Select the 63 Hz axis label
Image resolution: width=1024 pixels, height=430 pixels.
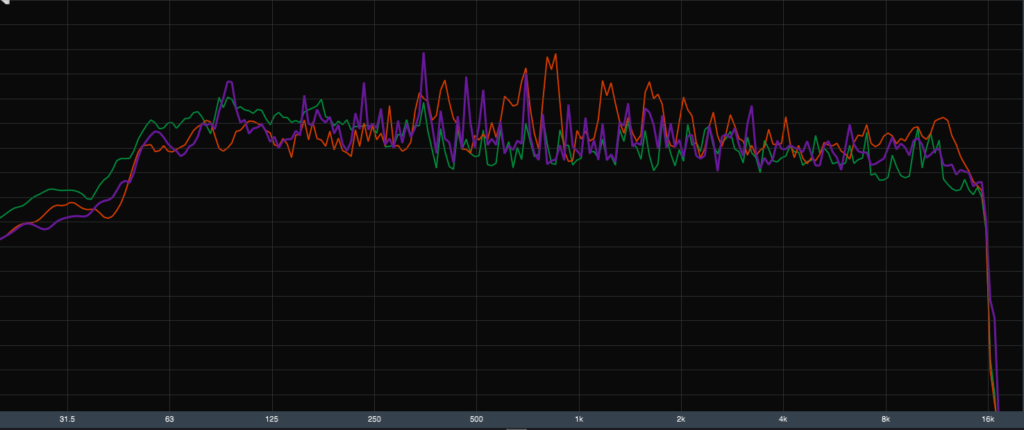(170, 419)
